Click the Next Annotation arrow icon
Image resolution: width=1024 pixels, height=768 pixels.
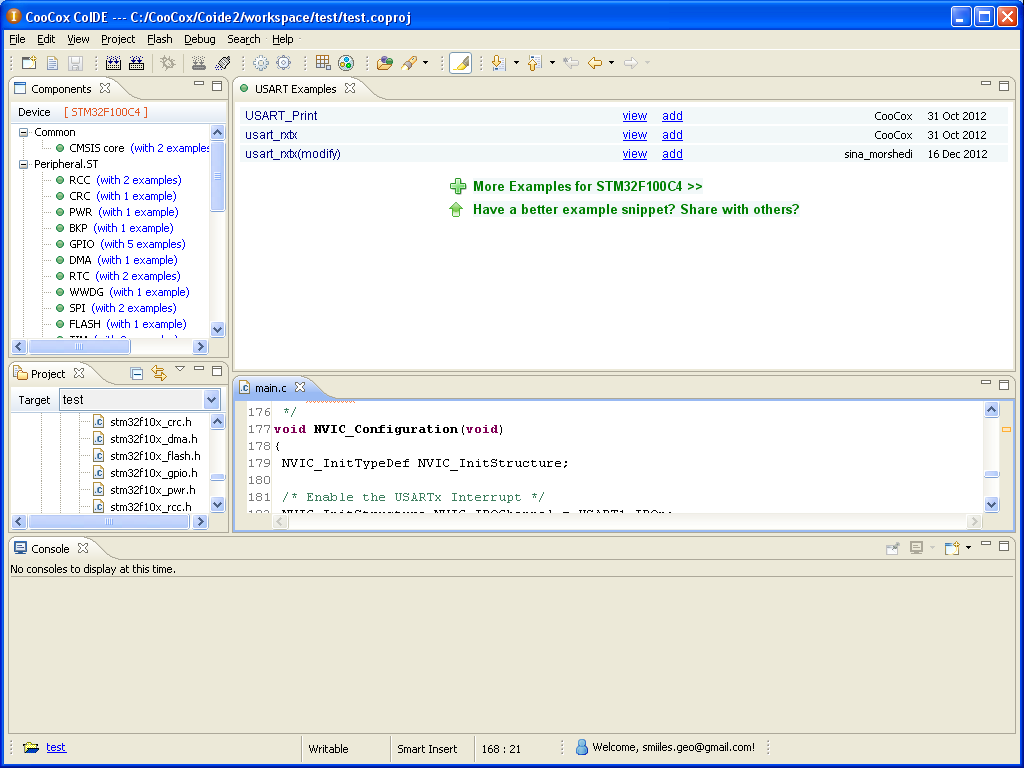click(499, 63)
